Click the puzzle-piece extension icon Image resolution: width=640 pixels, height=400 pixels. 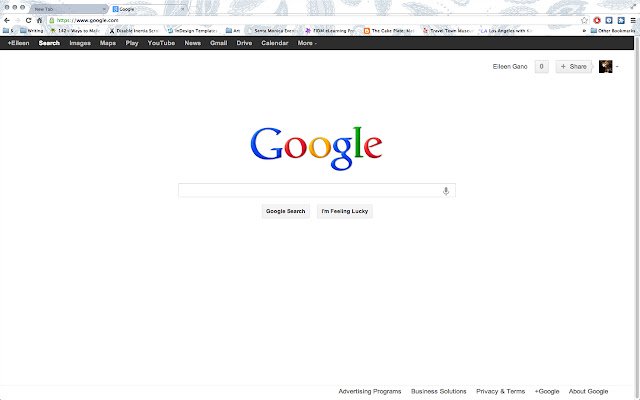[621, 20]
